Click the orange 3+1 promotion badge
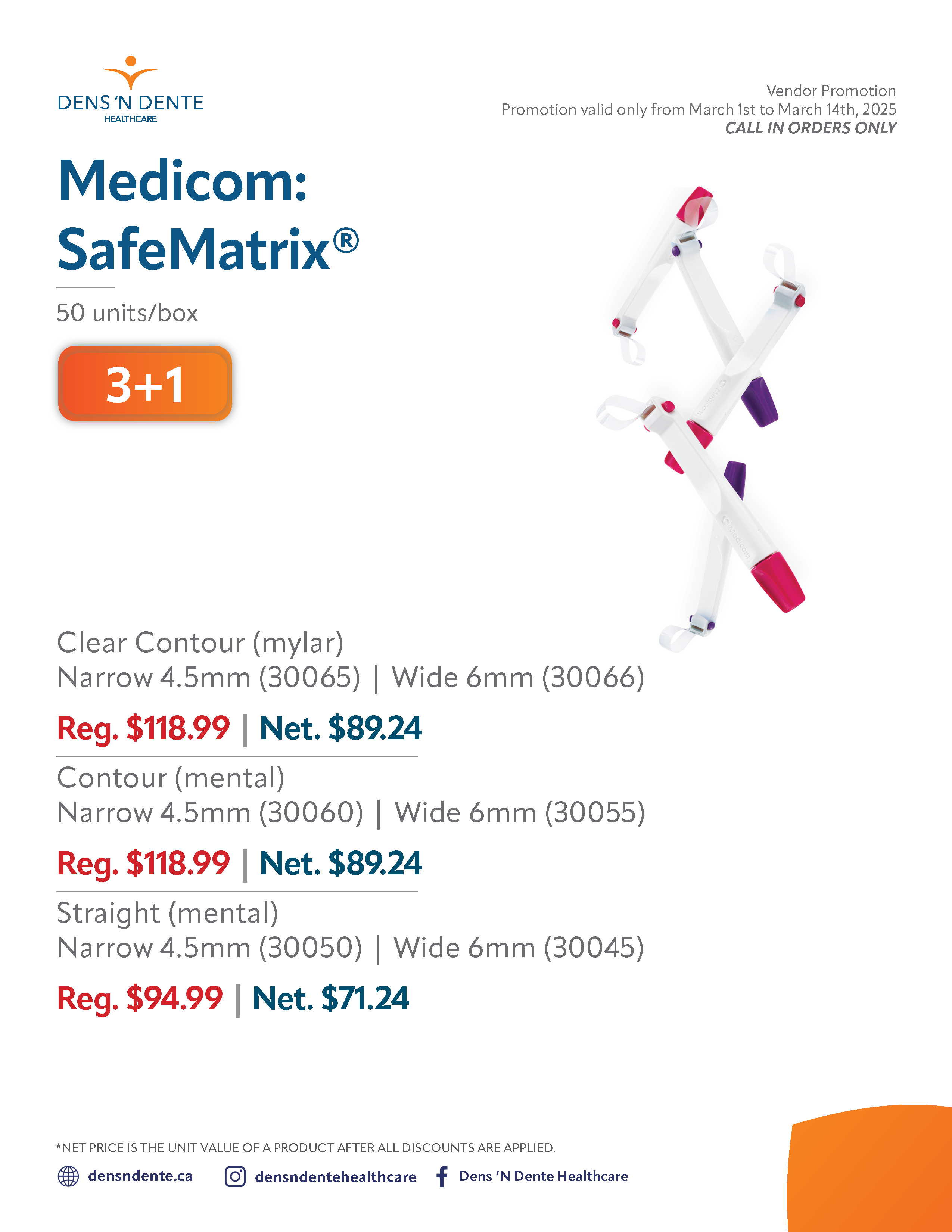This screenshot has height=1232, width=952. [x=145, y=383]
